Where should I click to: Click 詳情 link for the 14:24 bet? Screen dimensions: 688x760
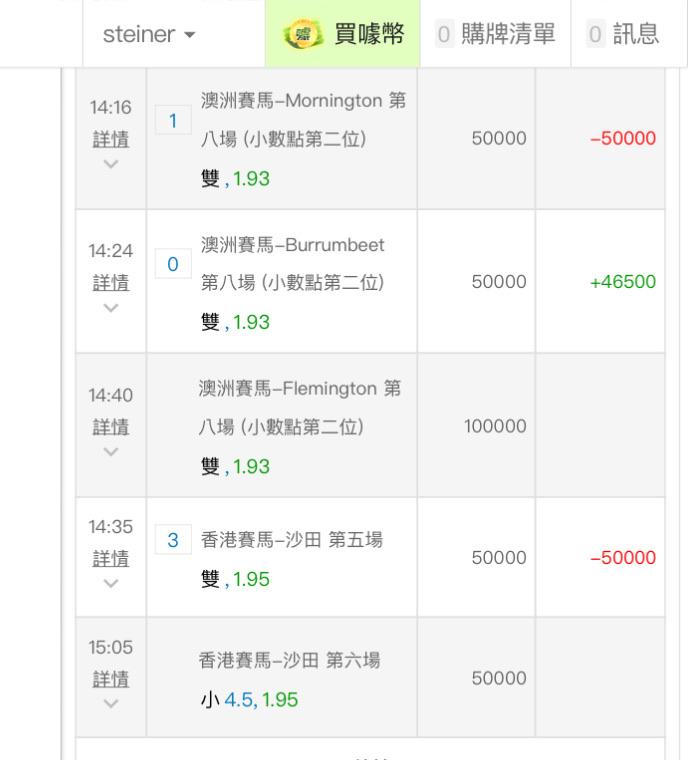pos(111,283)
